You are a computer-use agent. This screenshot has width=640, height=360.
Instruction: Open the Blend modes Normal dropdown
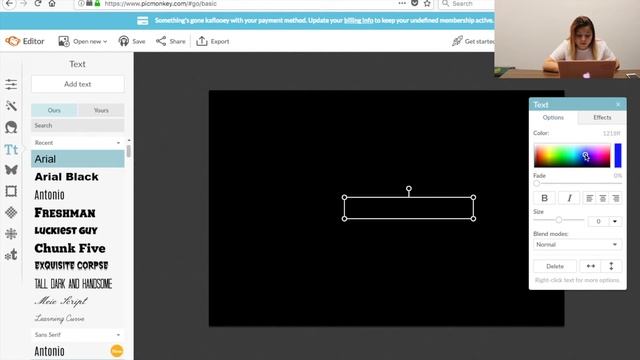(x=578, y=244)
